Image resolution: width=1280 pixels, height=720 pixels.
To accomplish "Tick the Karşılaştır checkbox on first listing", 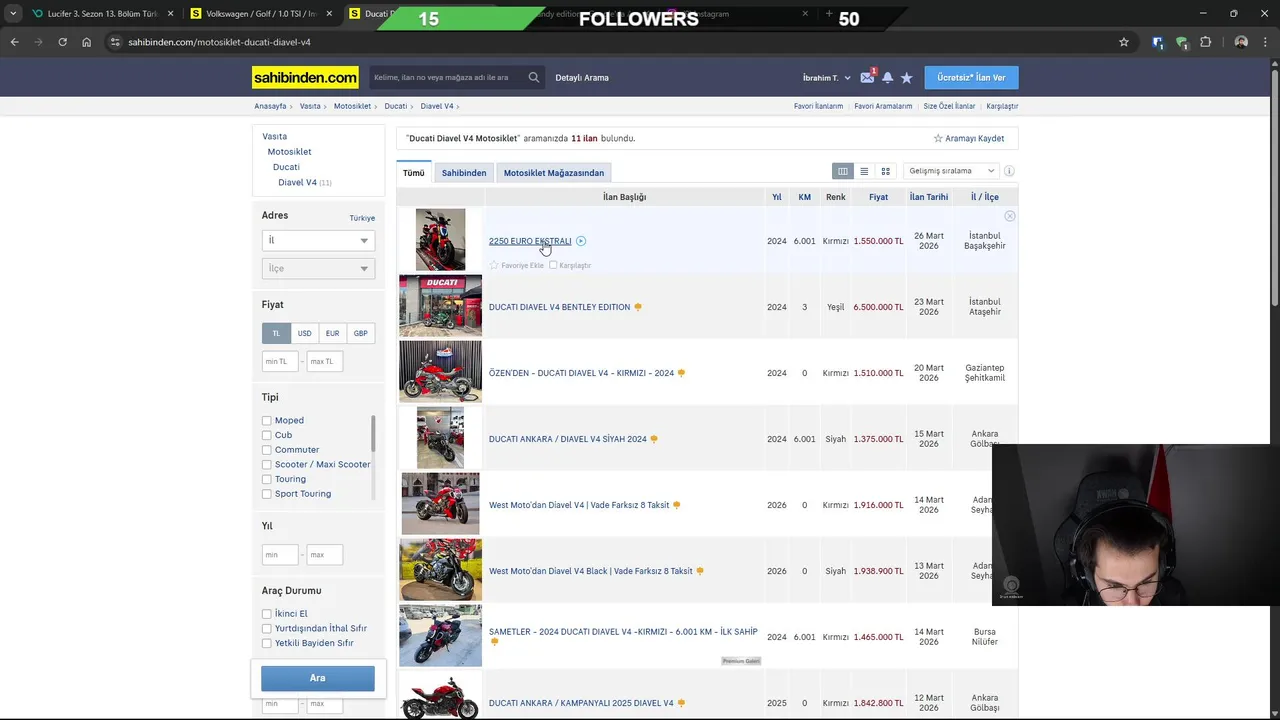I will 553,265.
